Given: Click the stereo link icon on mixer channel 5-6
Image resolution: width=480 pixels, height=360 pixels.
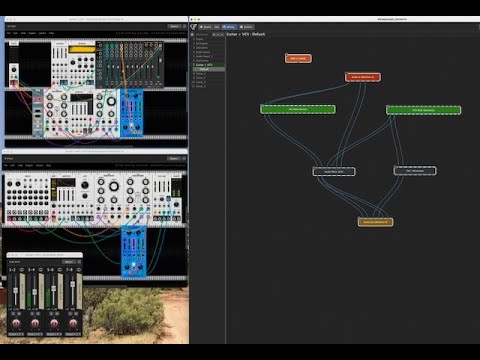Looking at the screenshot, I should click(x=60, y=269).
